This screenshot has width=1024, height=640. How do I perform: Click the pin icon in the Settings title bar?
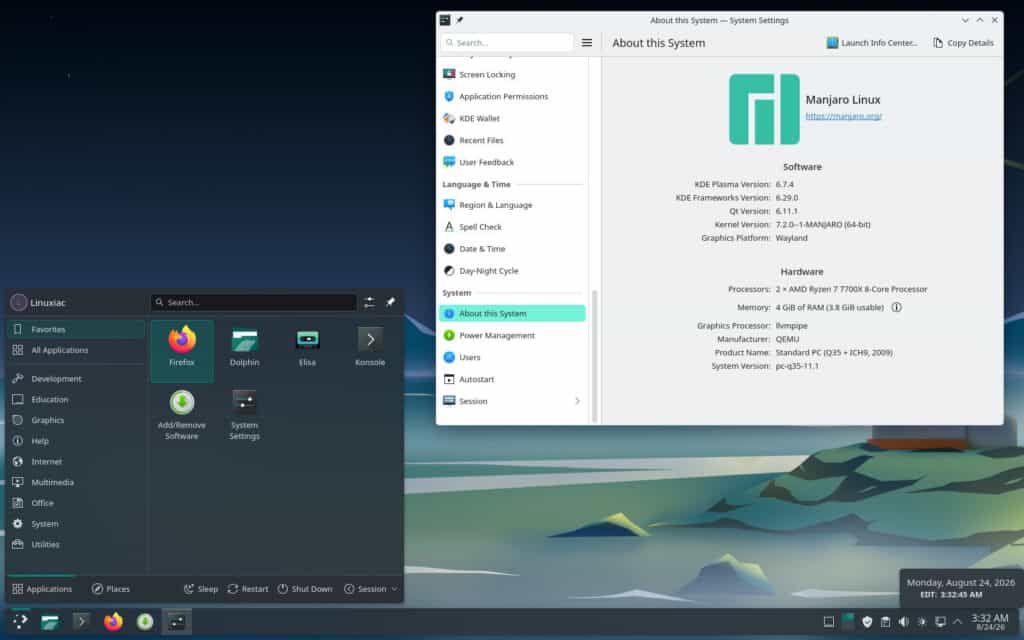[x=460, y=20]
